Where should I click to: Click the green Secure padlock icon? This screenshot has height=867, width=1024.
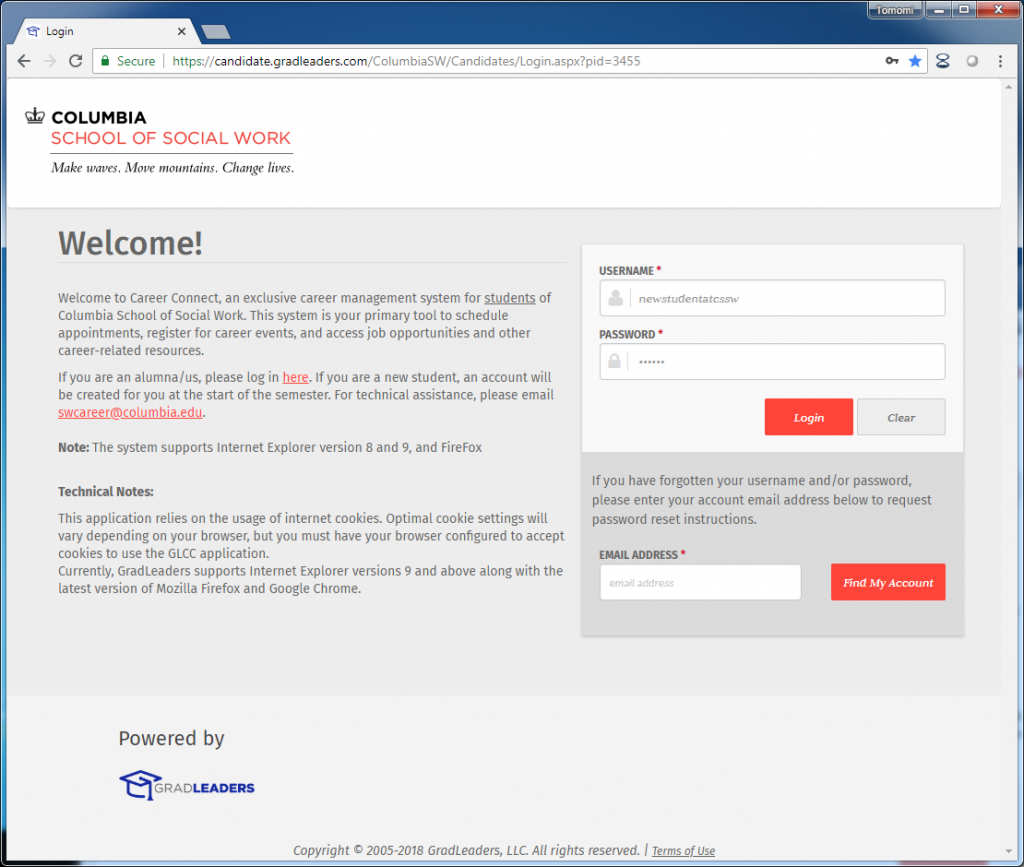(x=104, y=61)
